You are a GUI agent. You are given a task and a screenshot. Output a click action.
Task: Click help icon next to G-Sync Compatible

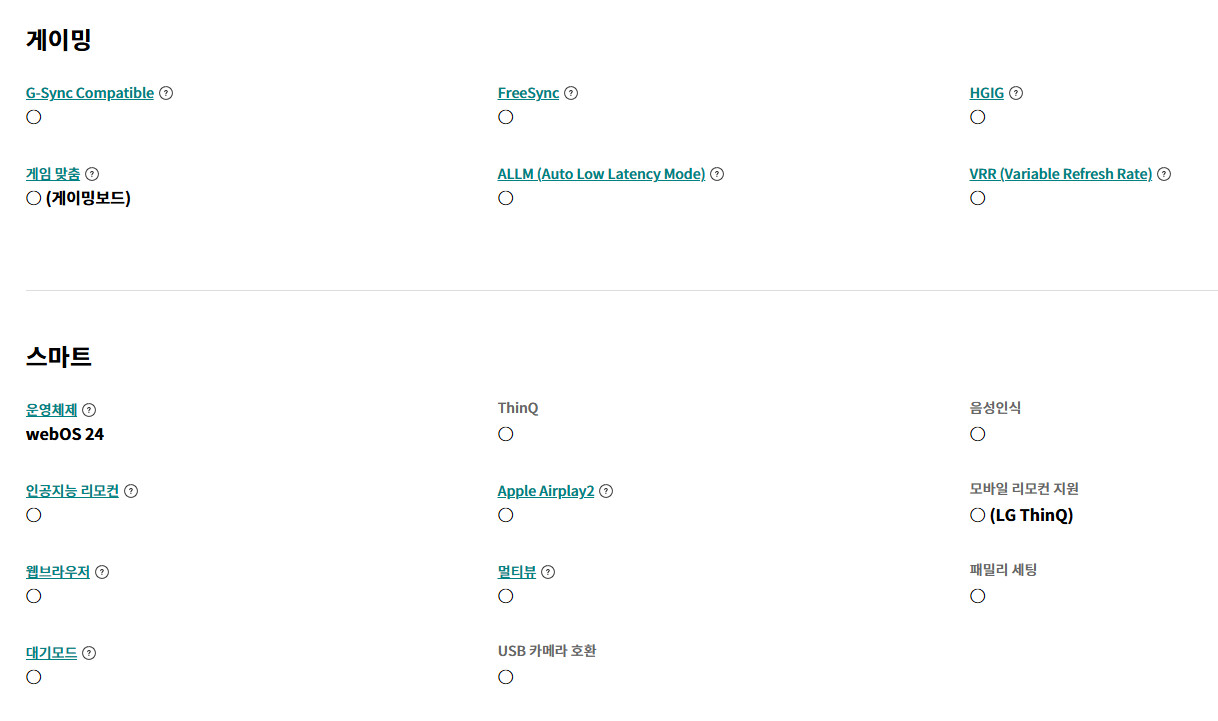166,93
